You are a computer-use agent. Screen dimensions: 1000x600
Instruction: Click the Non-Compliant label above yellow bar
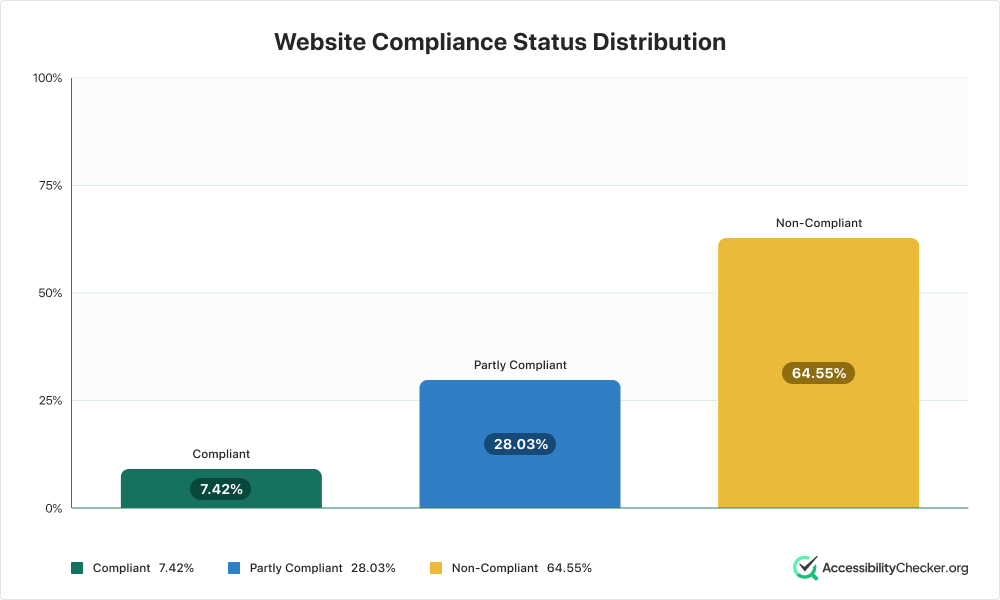coord(819,223)
